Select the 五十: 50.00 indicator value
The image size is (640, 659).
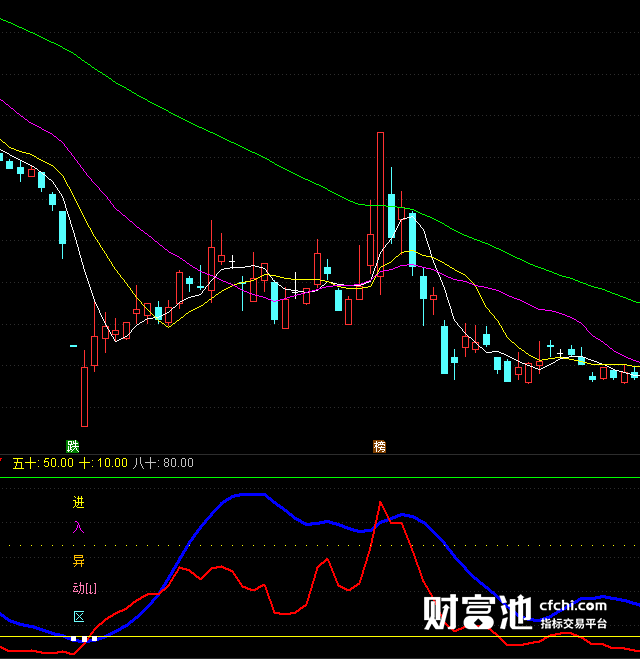(43, 463)
